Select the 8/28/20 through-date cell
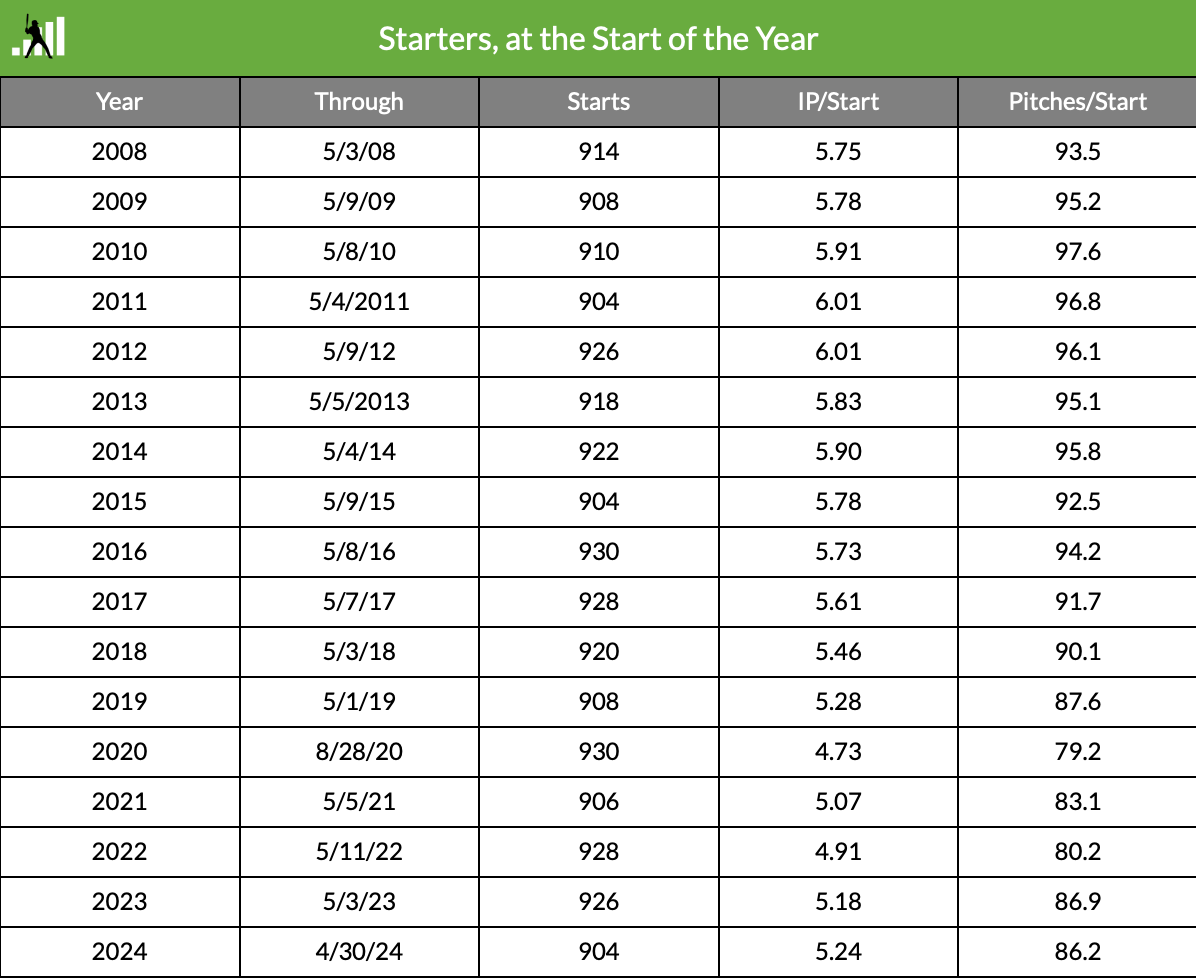The image size is (1196, 978). [359, 751]
